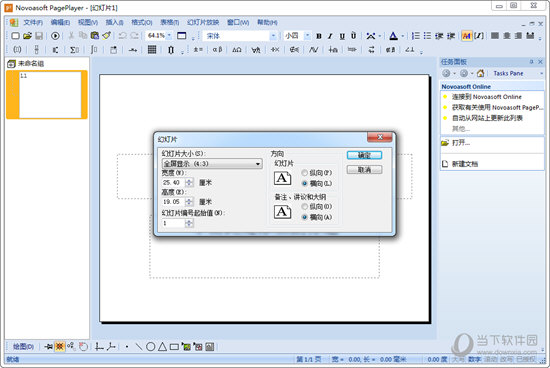Open the 文件(F) menu
The width and height of the screenshot is (550, 368).
coord(33,22)
